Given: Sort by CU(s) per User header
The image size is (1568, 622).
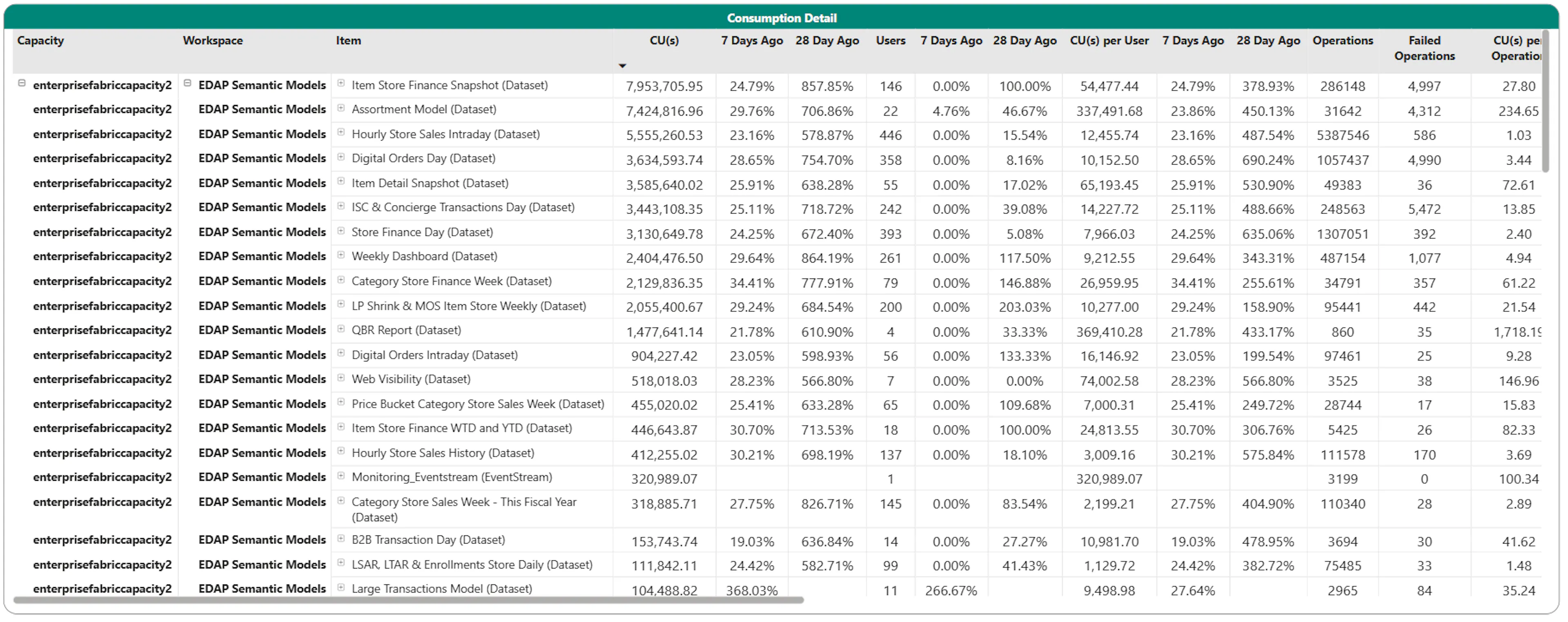Looking at the screenshot, I should [1109, 41].
